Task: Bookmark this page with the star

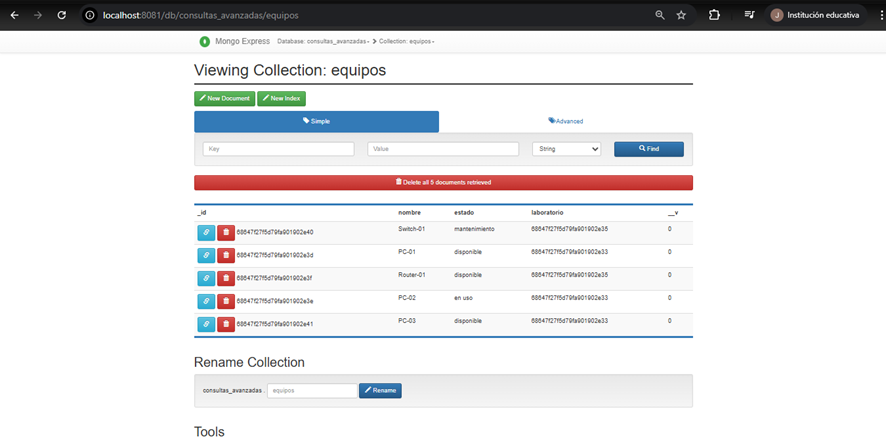Action: [x=681, y=15]
